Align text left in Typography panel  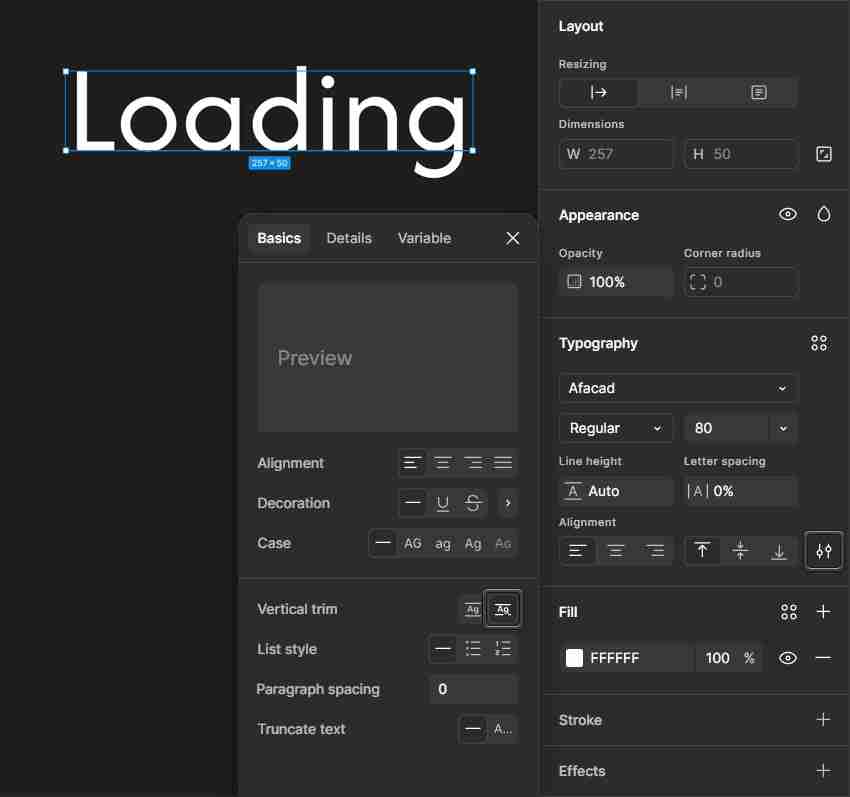click(x=577, y=551)
